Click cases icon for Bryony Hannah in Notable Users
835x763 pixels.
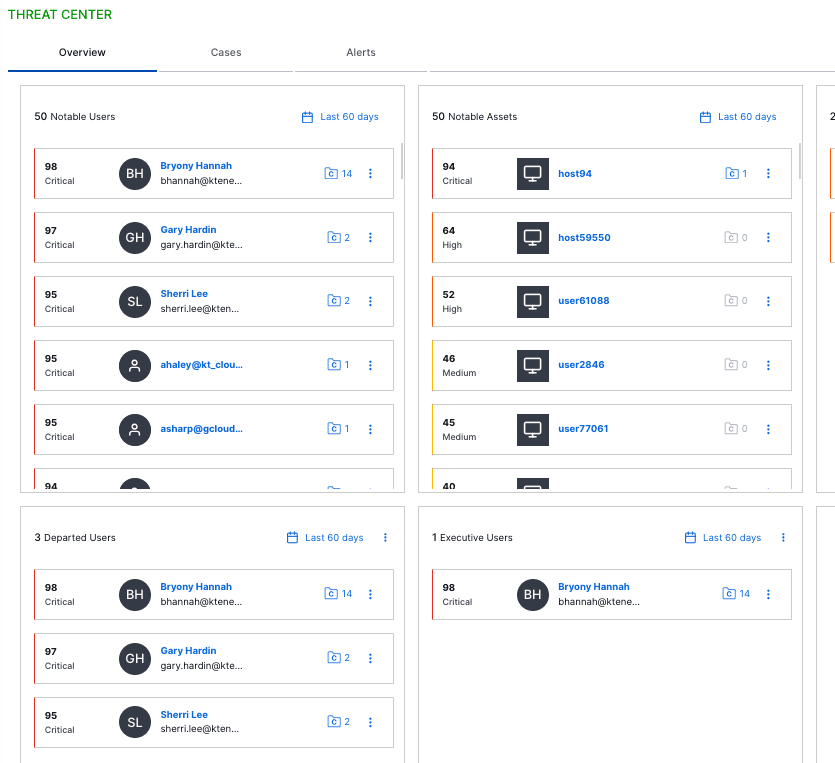[331, 174]
